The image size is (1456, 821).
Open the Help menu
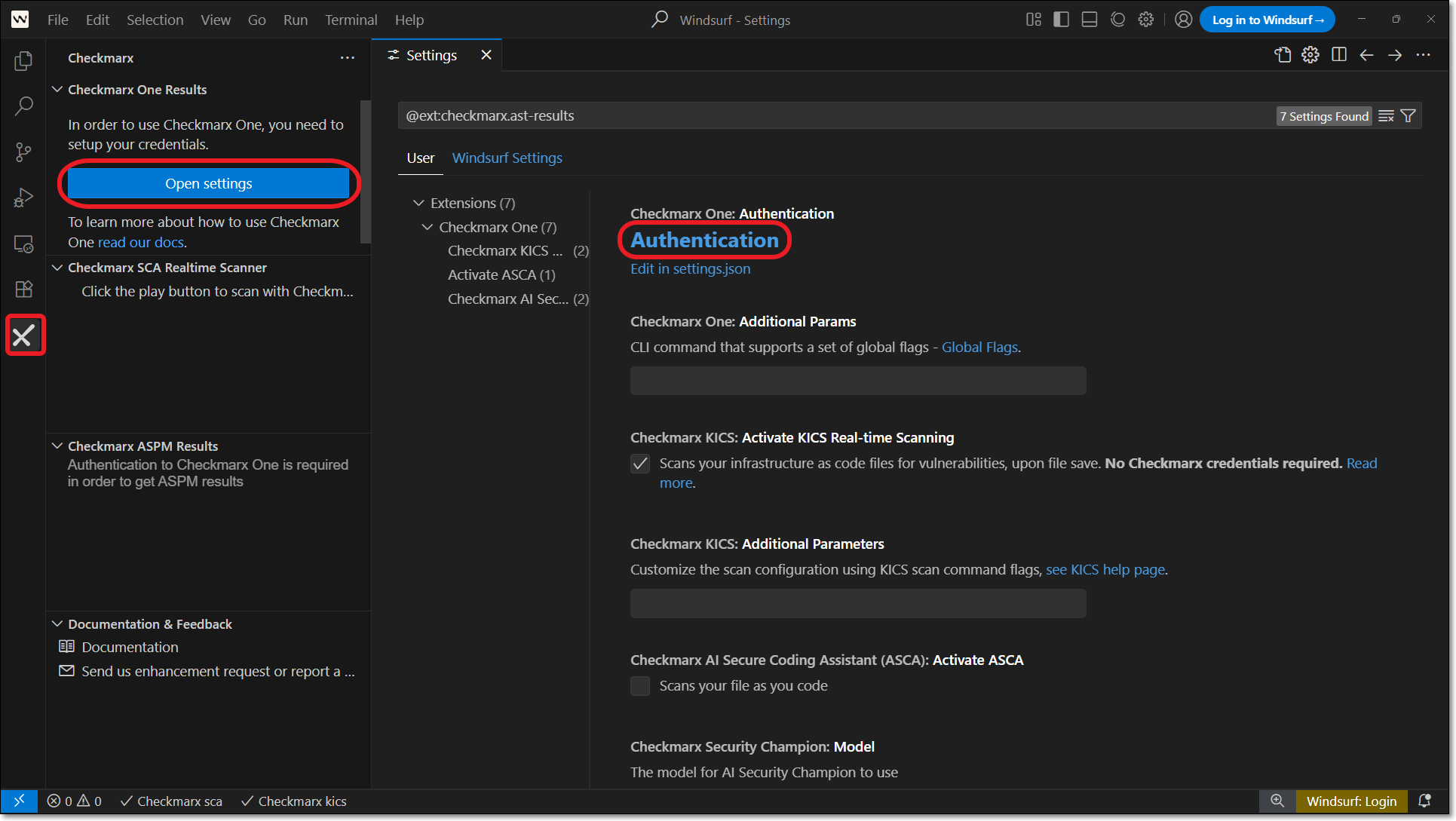point(409,20)
